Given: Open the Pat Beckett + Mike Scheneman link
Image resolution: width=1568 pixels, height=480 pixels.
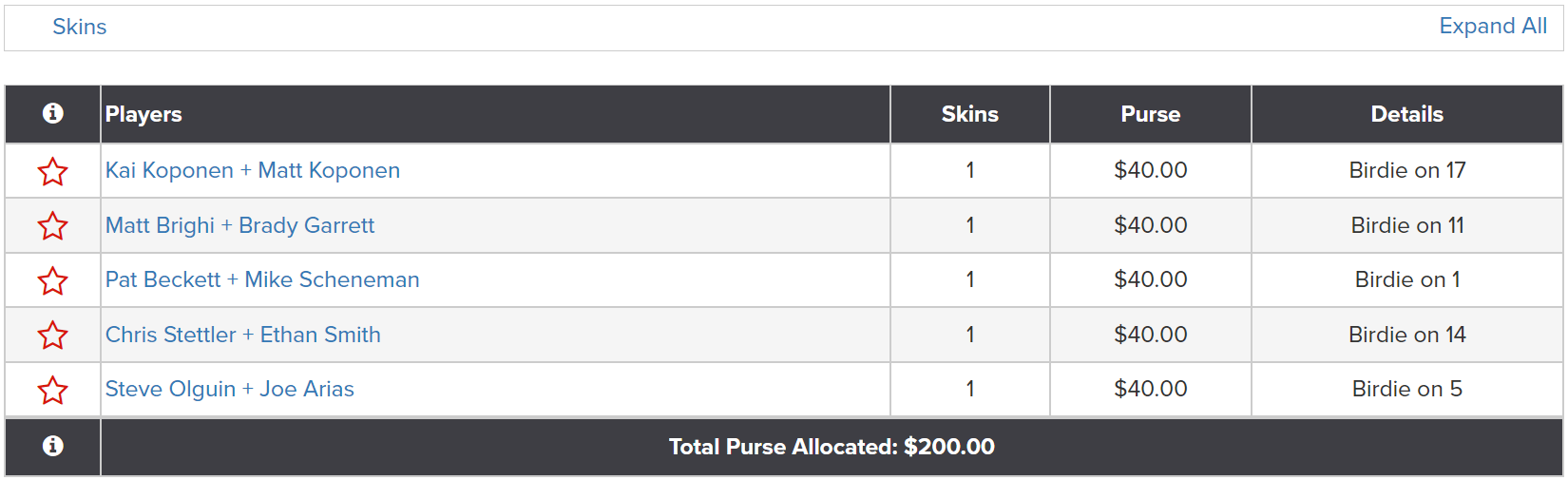Looking at the screenshot, I should point(262,279).
